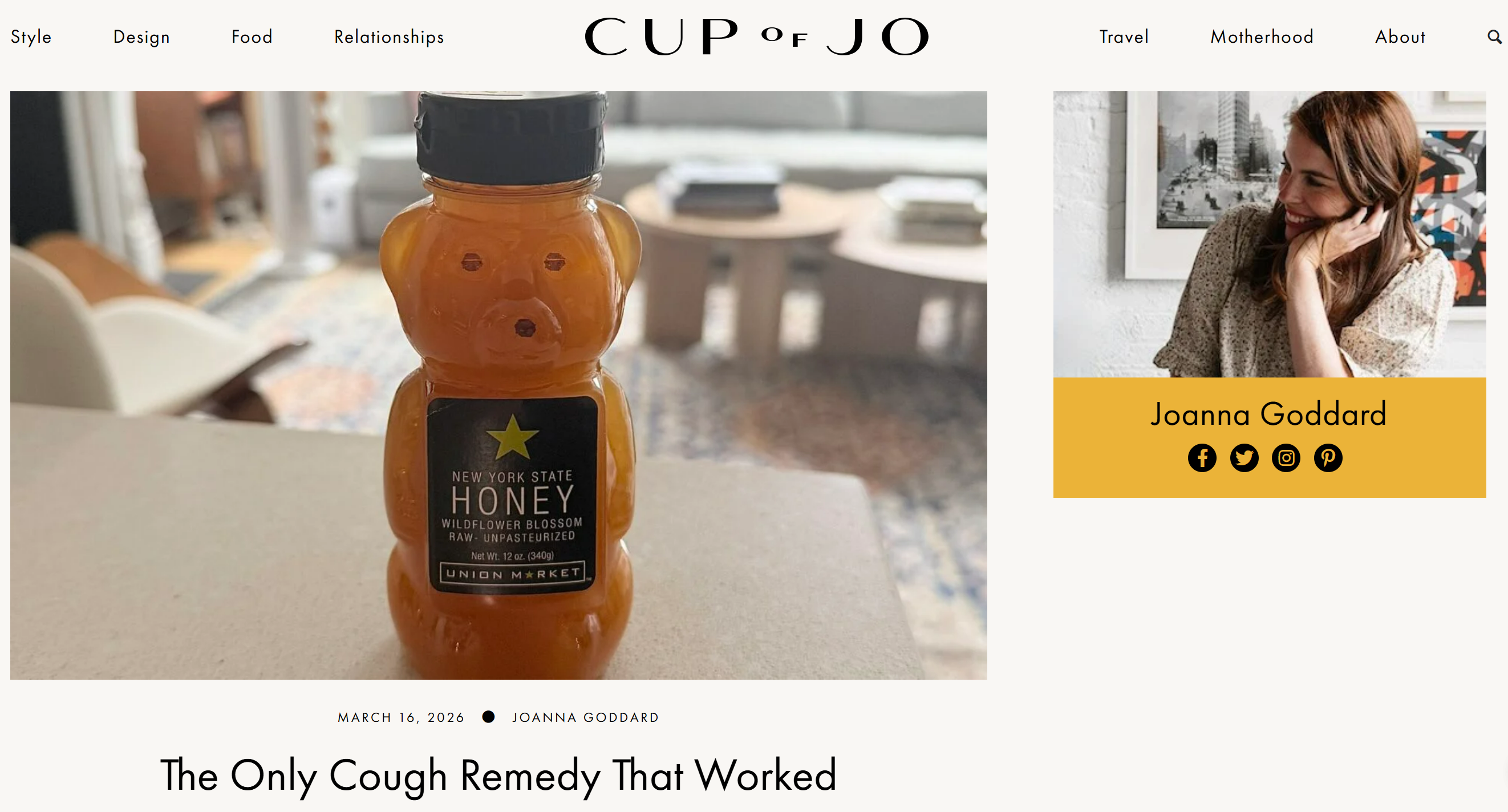
Task: Select the Design menu item
Action: tap(141, 37)
